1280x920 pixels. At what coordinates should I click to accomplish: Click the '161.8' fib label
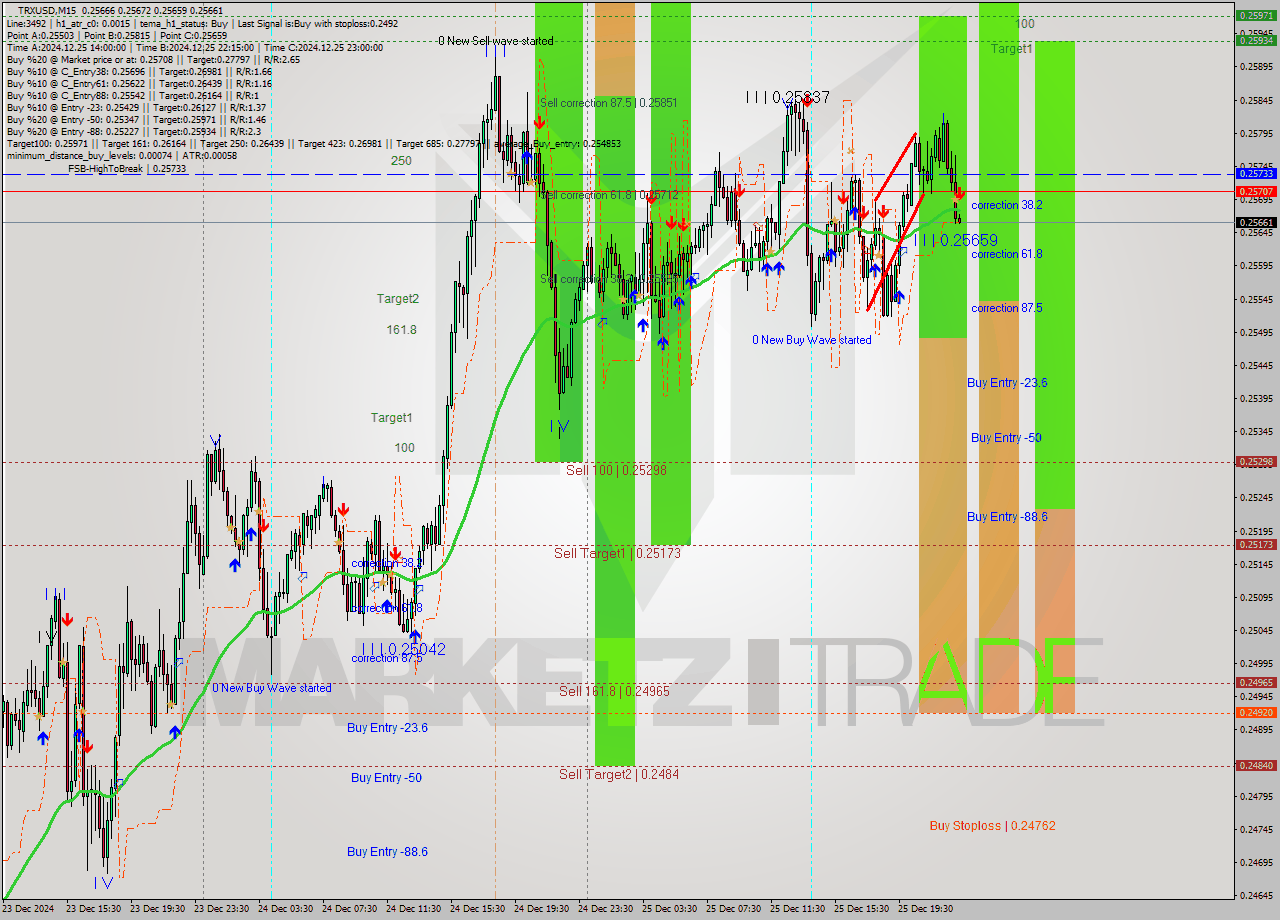point(401,330)
